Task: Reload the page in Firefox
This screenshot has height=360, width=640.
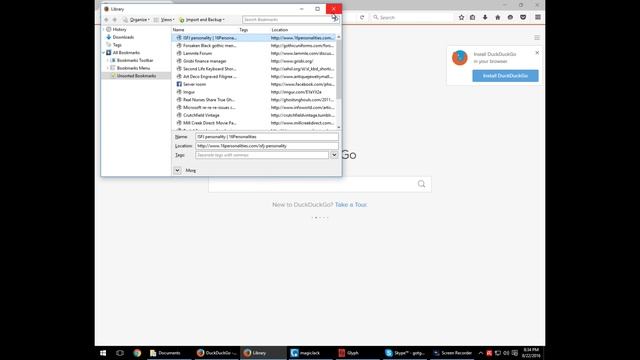Action: [x=362, y=18]
